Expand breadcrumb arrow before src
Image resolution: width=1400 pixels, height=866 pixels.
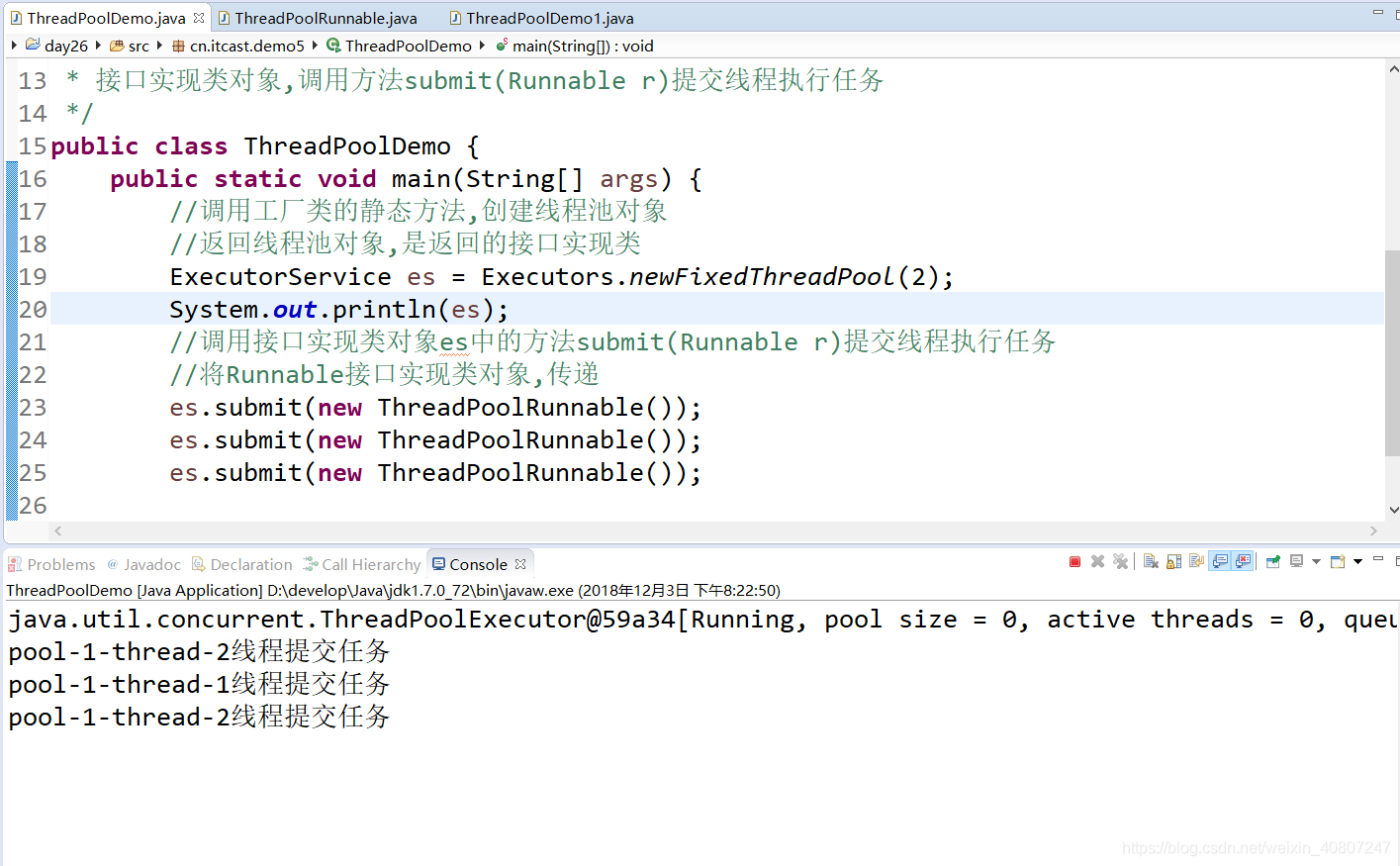98,45
